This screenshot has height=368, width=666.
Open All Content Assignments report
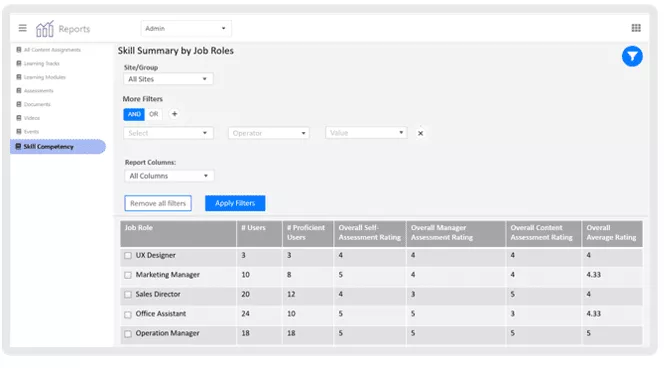click(52, 50)
